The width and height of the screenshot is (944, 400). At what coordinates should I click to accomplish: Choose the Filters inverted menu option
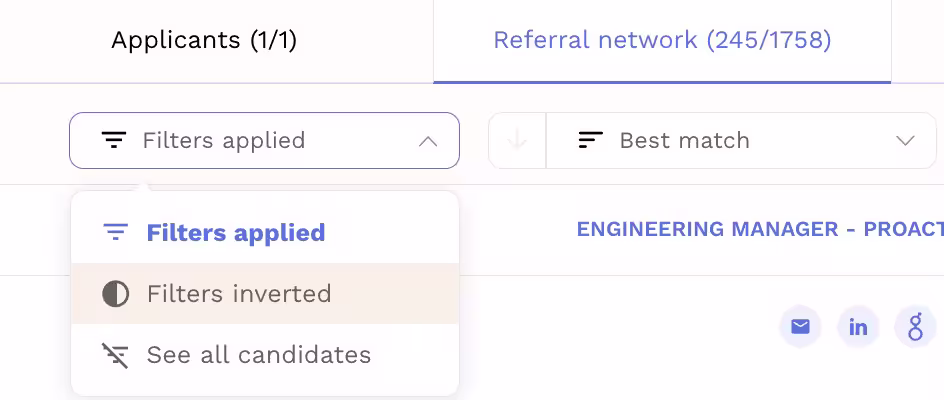coord(265,294)
